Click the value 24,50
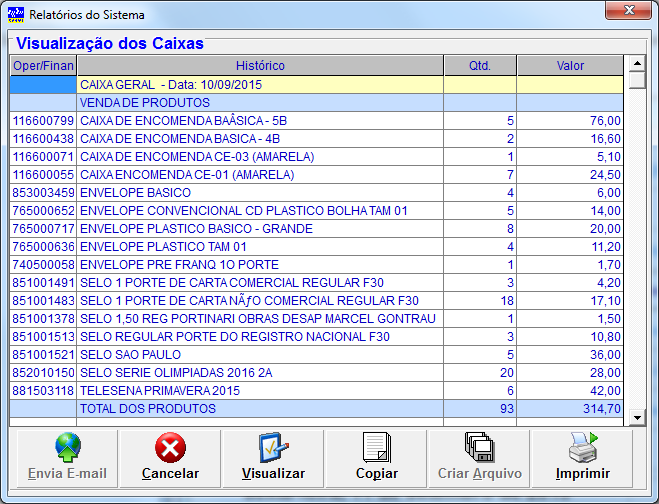This screenshot has height=504, width=659. (605, 175)
